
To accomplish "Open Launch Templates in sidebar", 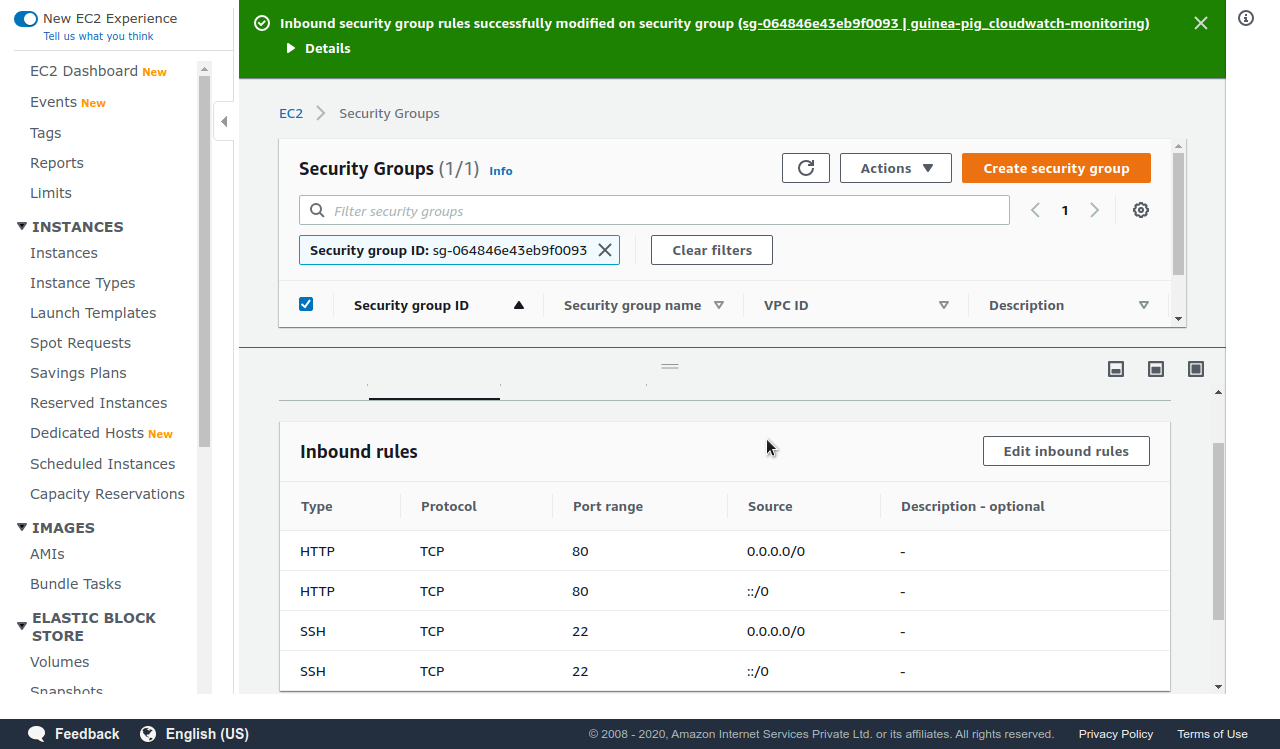I will pyautogui.click(x=93, y=313).
